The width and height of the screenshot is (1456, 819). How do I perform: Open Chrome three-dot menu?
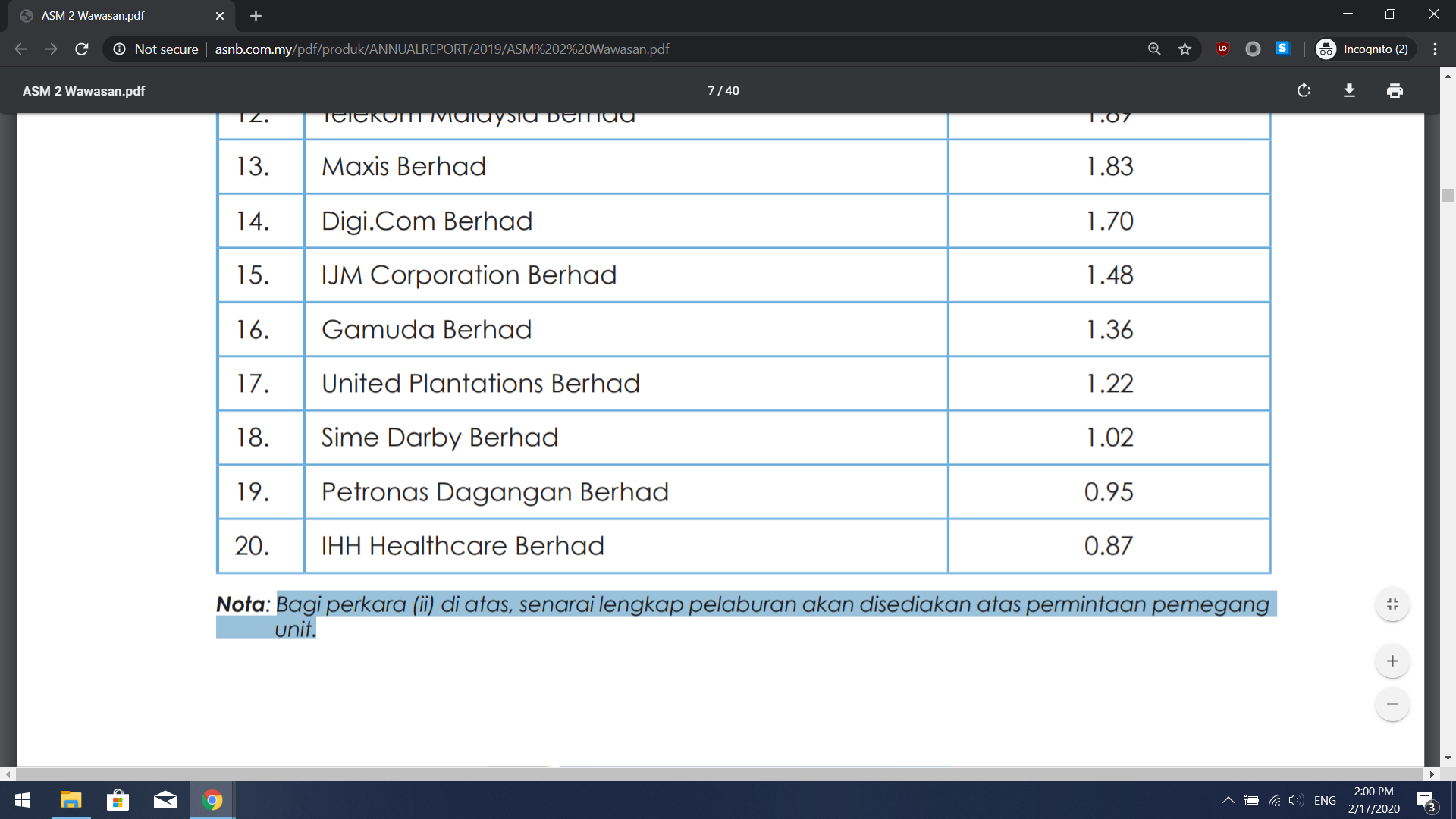pos(1435,49)
